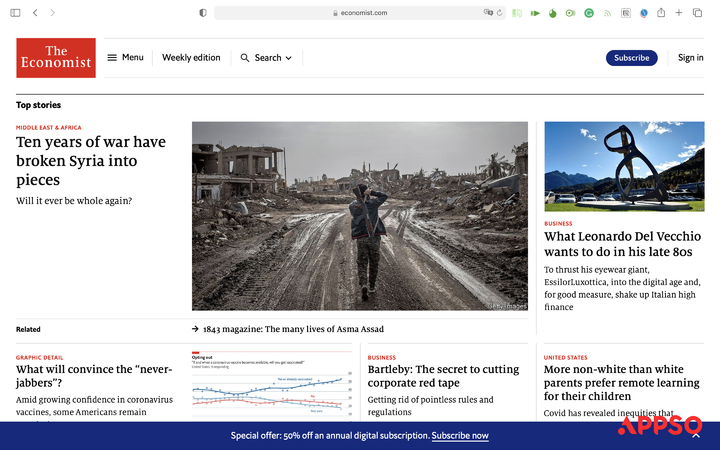Click the blue round extension icon
This screenshot has height=450, width=720.
[x=644, y=13]
